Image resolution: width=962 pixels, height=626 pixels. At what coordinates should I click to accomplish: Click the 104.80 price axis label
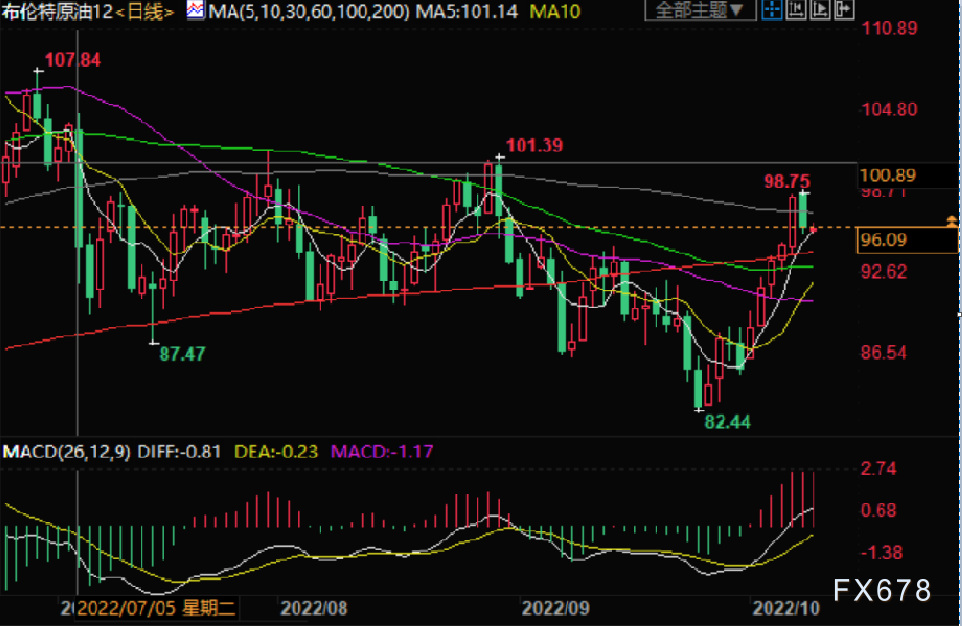pyautogui.click(x=890, y=110)
